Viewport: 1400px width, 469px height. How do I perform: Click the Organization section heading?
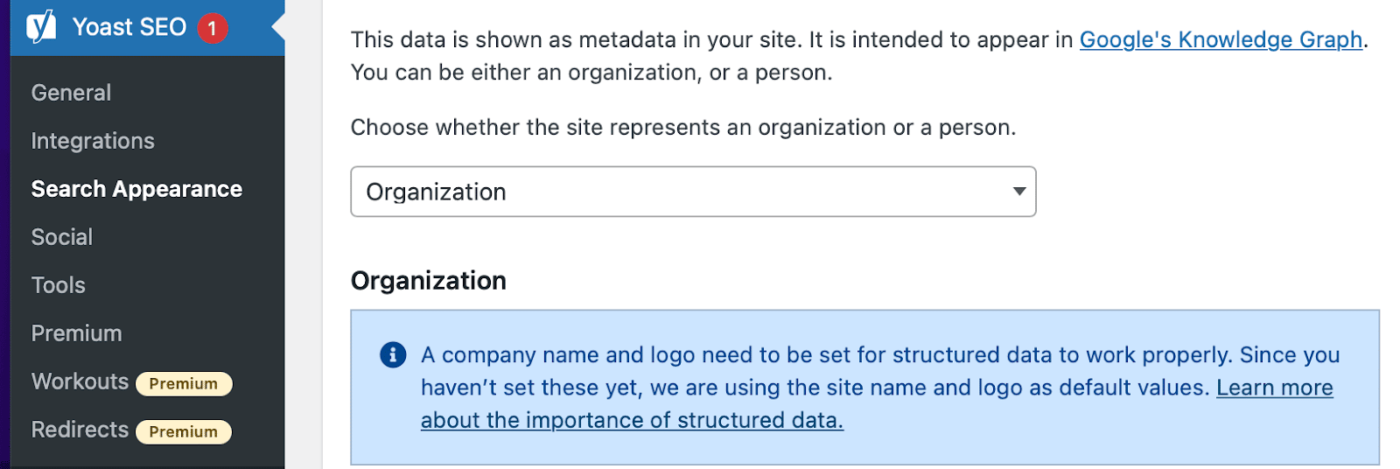click(x=428, y=281)
